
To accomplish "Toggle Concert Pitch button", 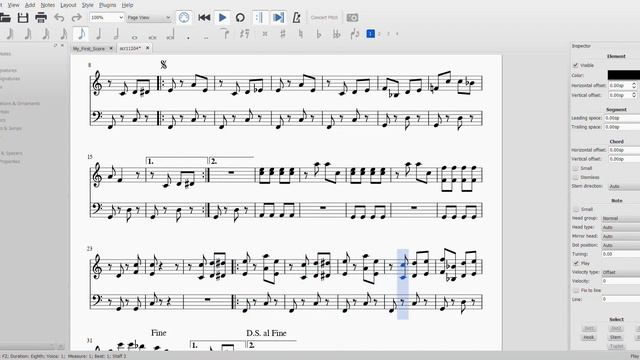I will tap(324, 18).
